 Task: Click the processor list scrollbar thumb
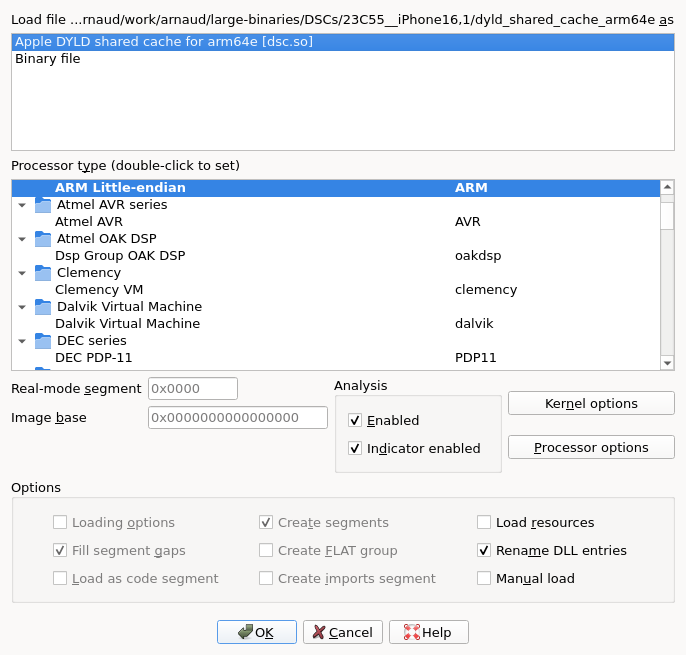pos(667,216)
